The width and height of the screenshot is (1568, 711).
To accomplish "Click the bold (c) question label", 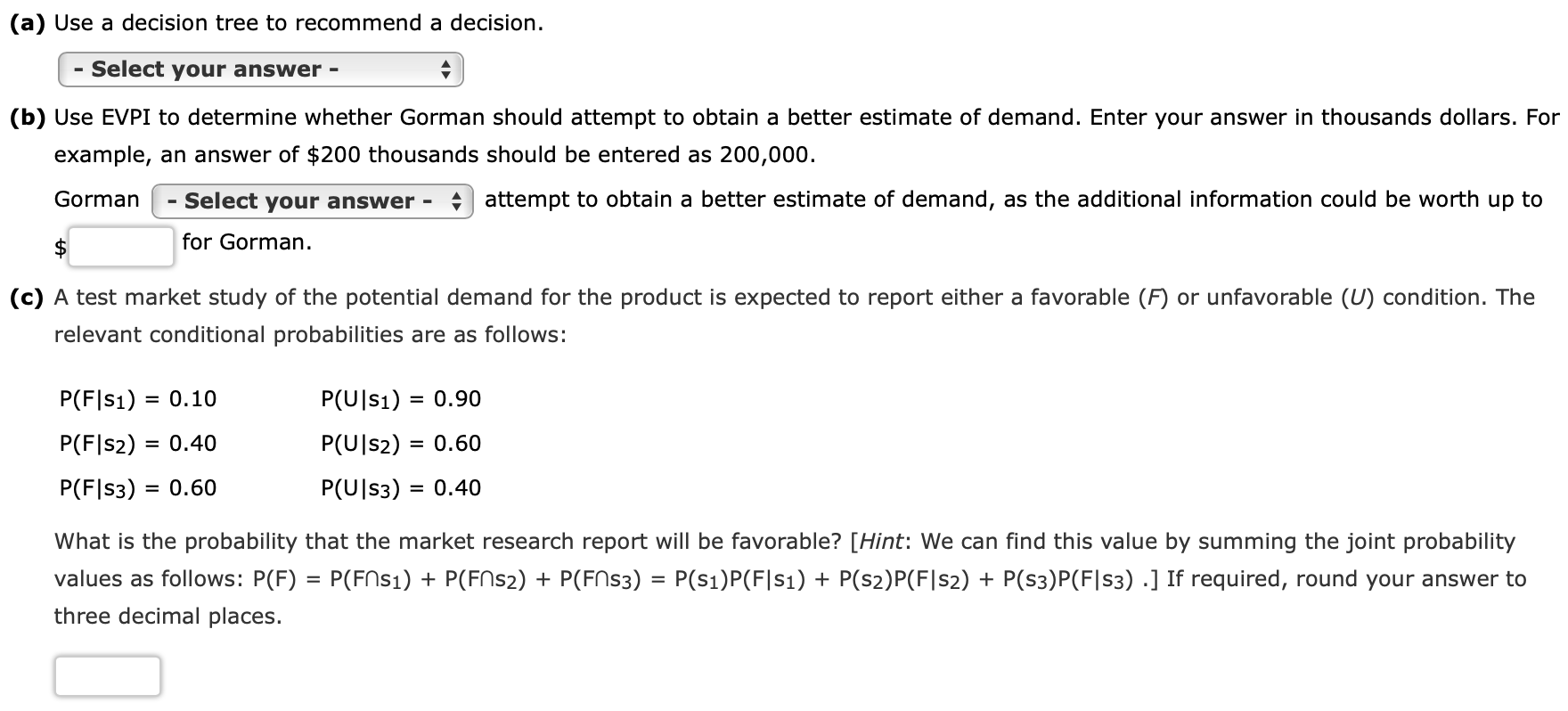I will pyautogui.click(x=28, y=297).
